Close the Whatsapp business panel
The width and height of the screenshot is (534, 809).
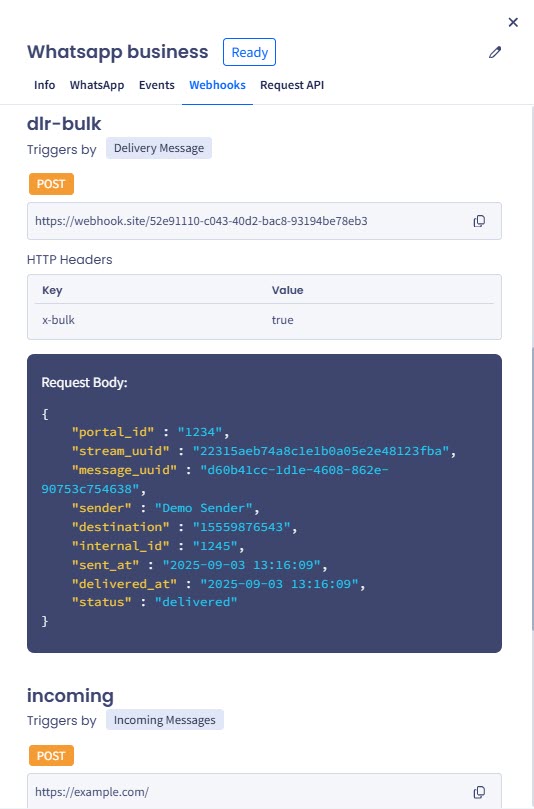(x=513, y=22)
